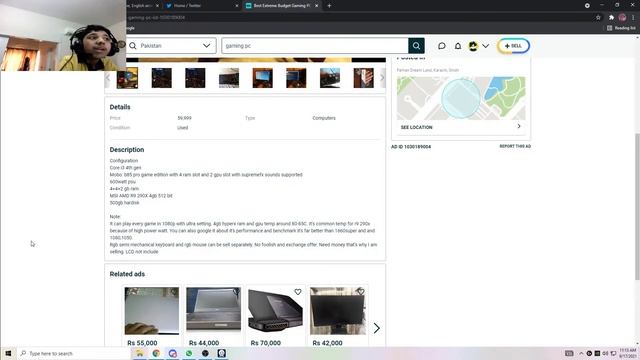Click the Details heading
Viewport: 640px width, 360px height.
coord(120,107)
